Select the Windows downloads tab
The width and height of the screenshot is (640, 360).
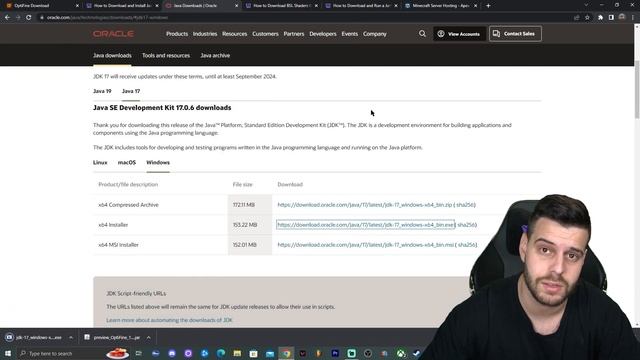pos(158,162)
